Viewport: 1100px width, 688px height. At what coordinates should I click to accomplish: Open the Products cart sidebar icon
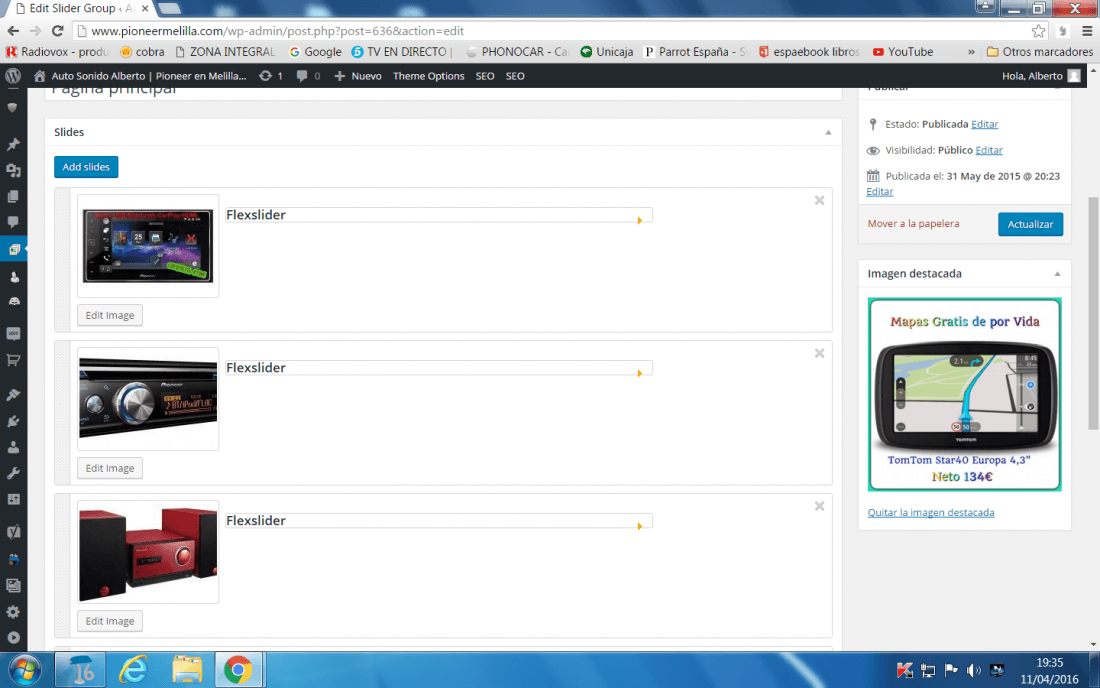13,360
